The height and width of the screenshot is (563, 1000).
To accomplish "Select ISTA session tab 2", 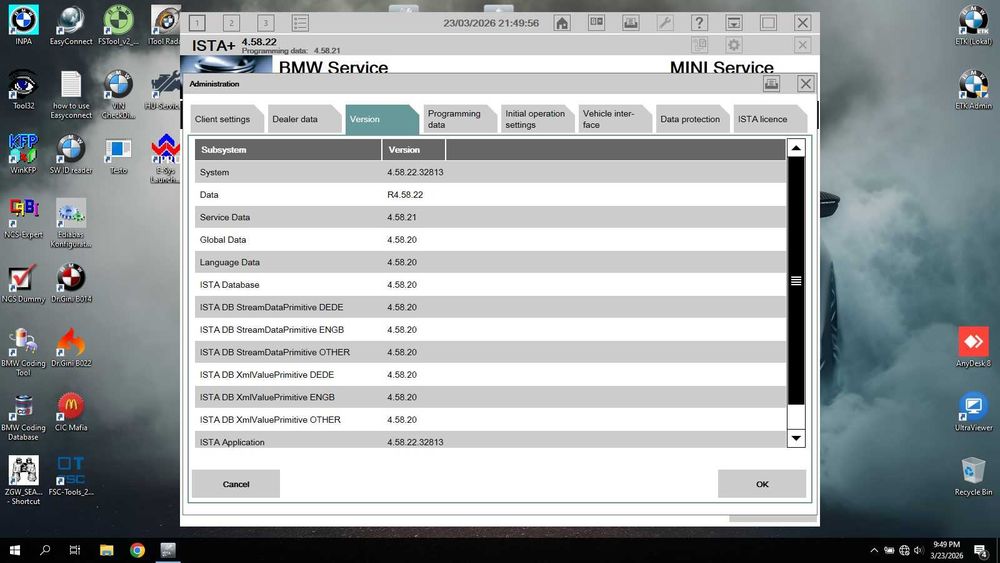I will pos(232,23).
